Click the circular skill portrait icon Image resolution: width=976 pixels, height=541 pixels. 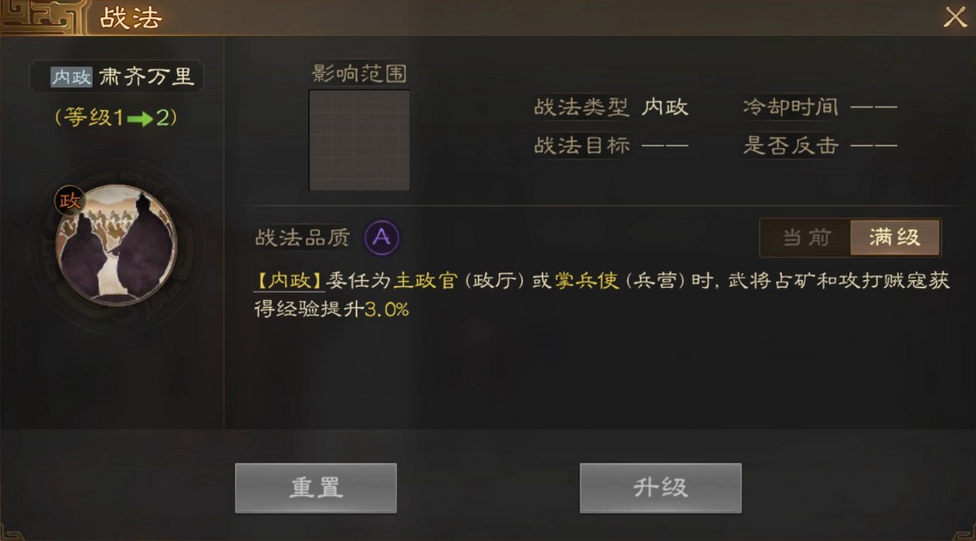116,245
